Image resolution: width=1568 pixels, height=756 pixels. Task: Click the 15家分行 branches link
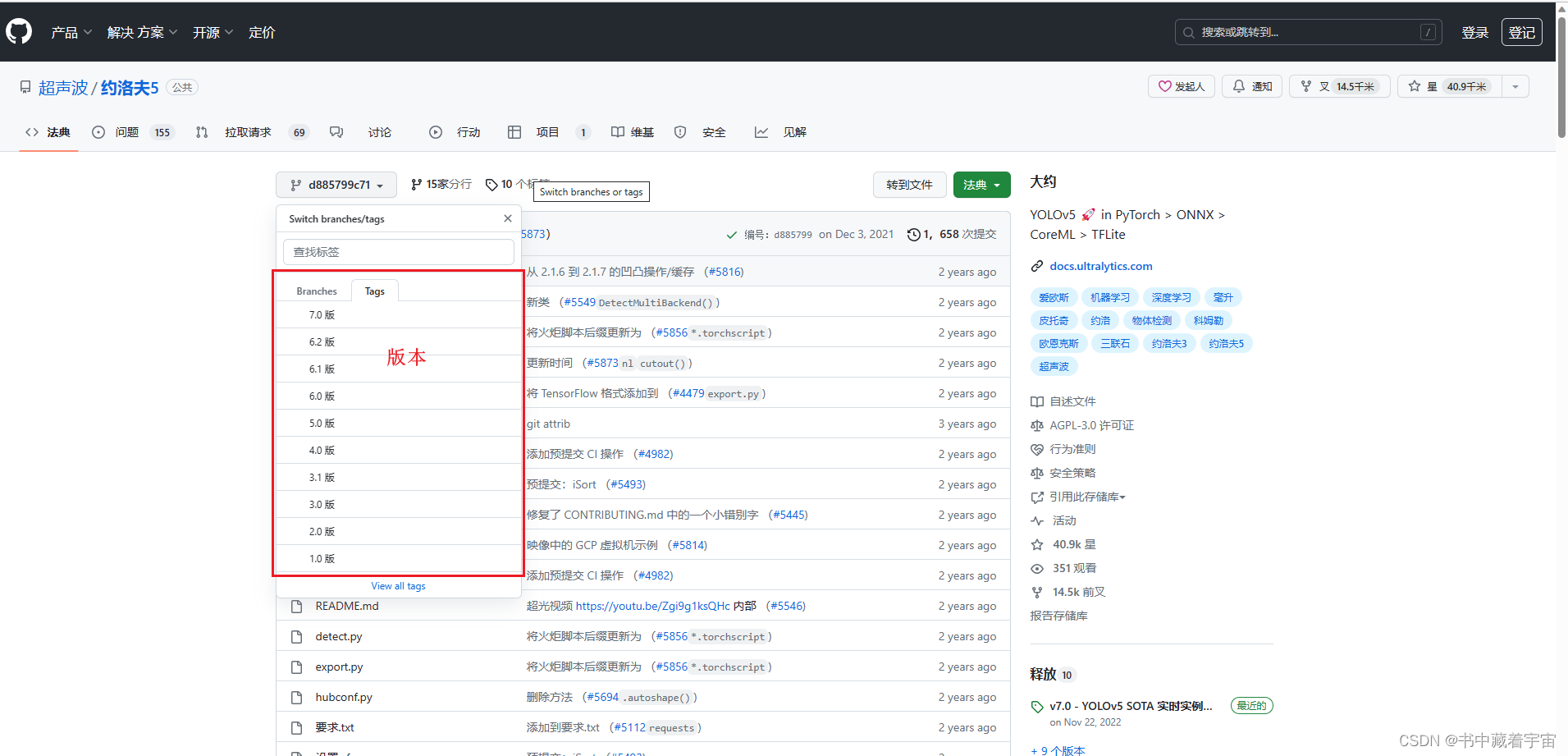441,185
